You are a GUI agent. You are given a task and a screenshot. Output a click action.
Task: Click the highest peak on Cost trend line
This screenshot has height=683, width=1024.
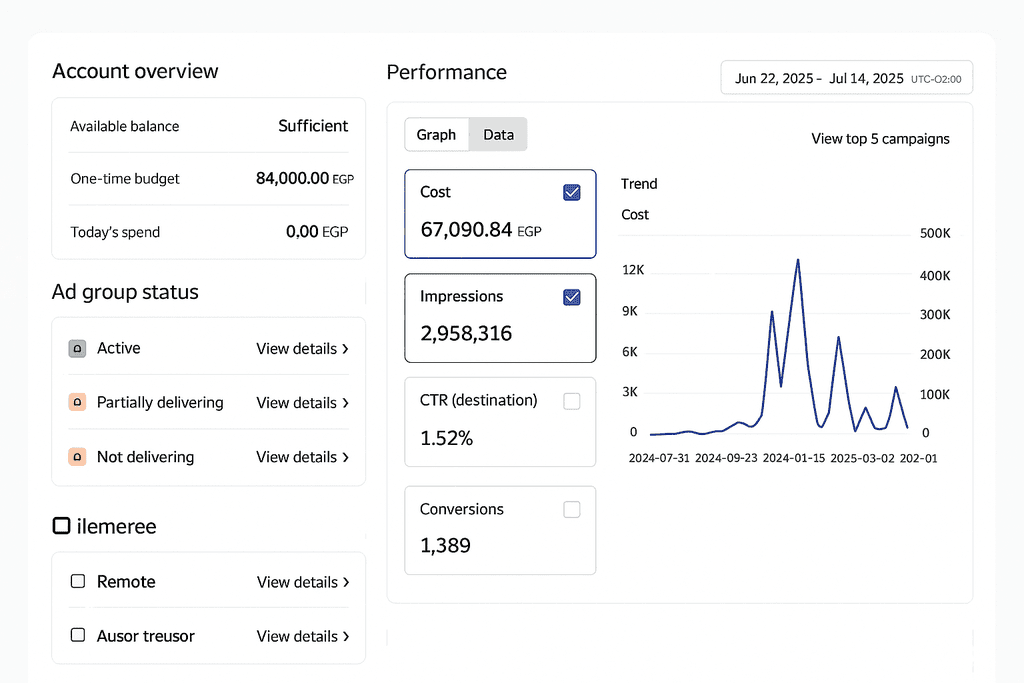(x=797, y=260)
